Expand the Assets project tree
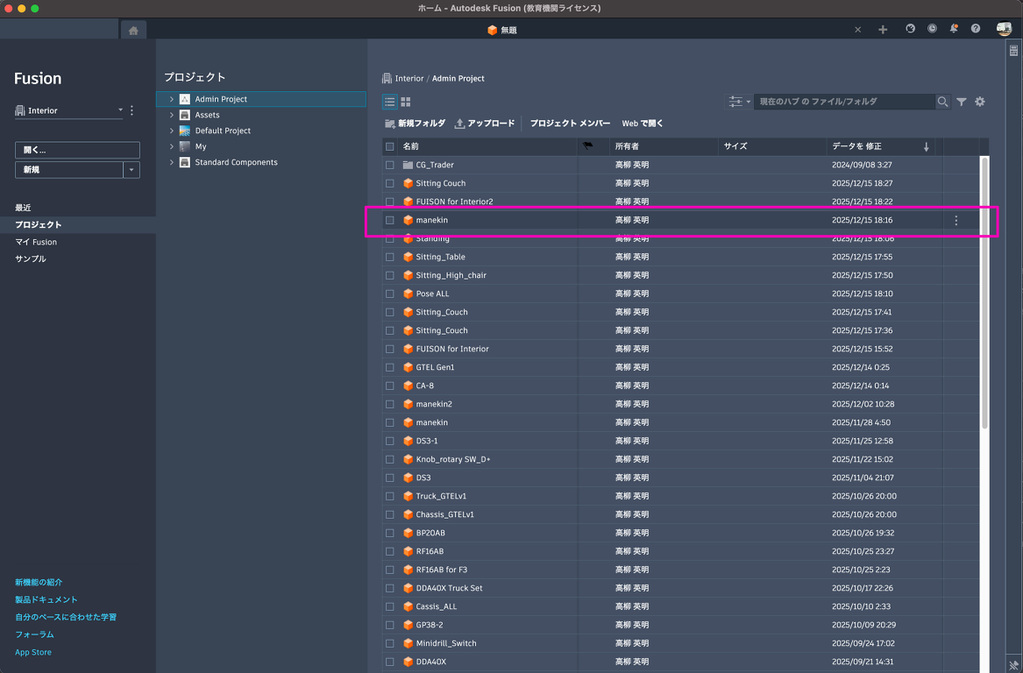 point(171,115)
